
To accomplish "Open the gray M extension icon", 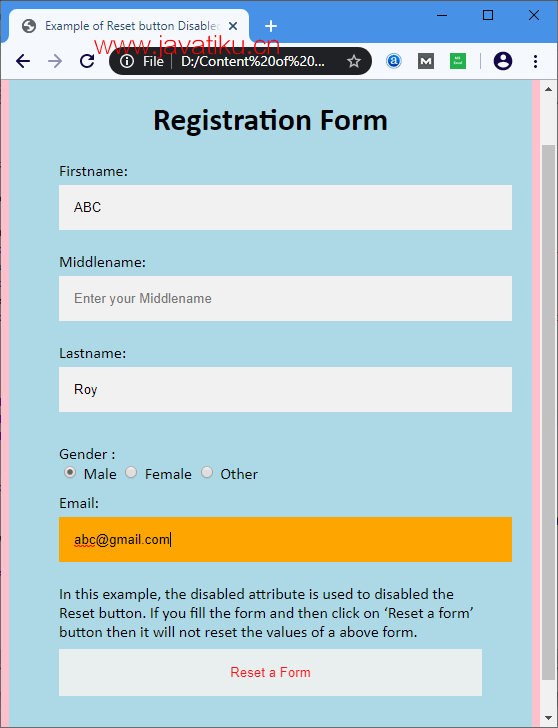I will click(x=426, y=61).
